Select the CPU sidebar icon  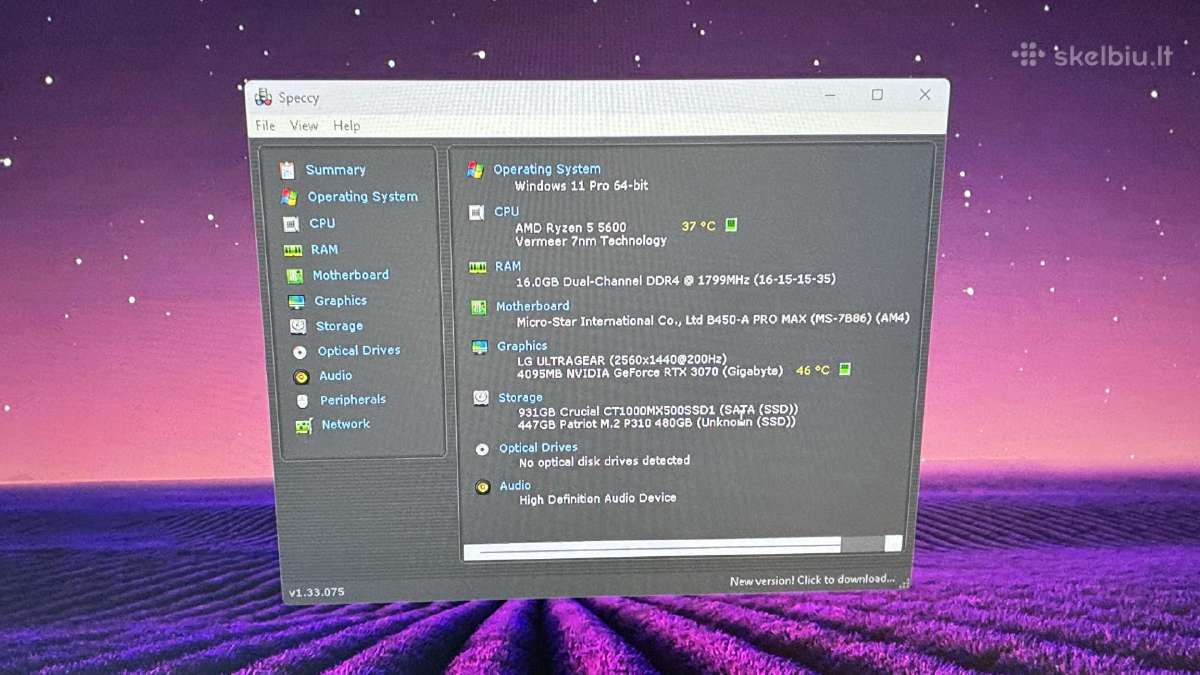tap(291, 224)
